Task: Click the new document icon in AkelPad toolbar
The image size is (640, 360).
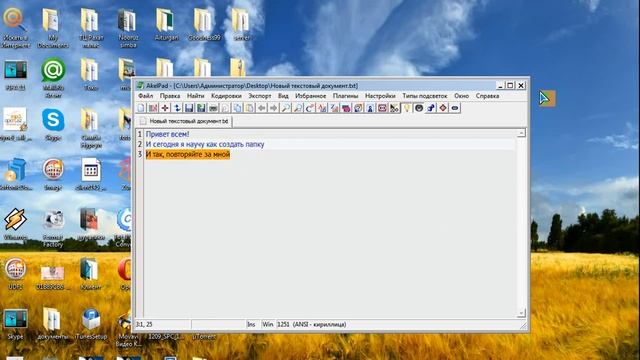Action: 141,108
